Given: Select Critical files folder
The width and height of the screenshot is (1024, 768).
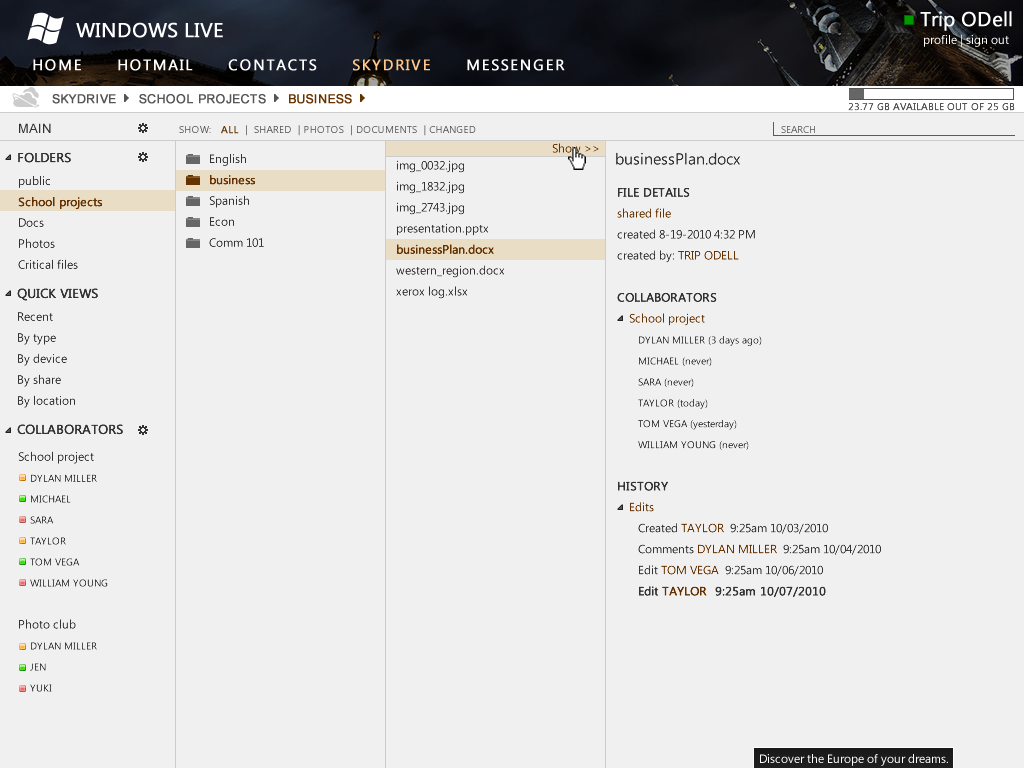Looking at the screenshot, I should tap(48, 264).
